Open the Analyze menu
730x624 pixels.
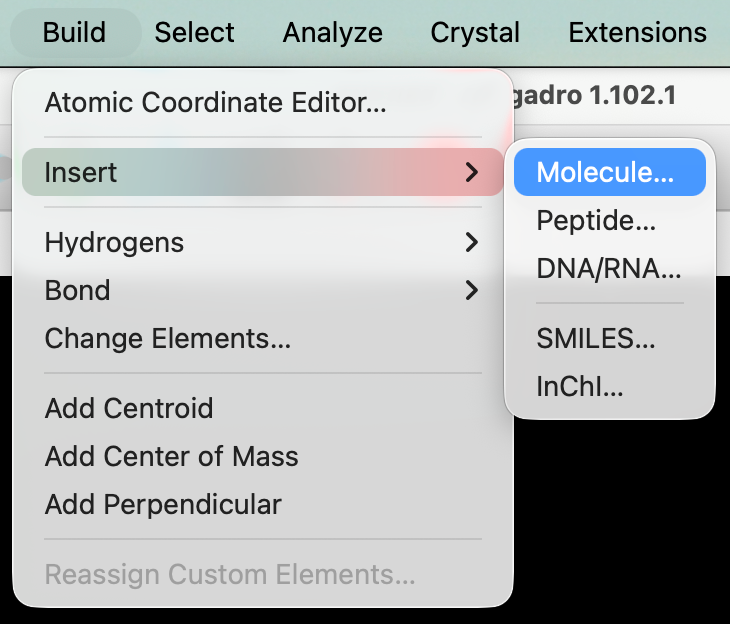click(x=332, y=32)
